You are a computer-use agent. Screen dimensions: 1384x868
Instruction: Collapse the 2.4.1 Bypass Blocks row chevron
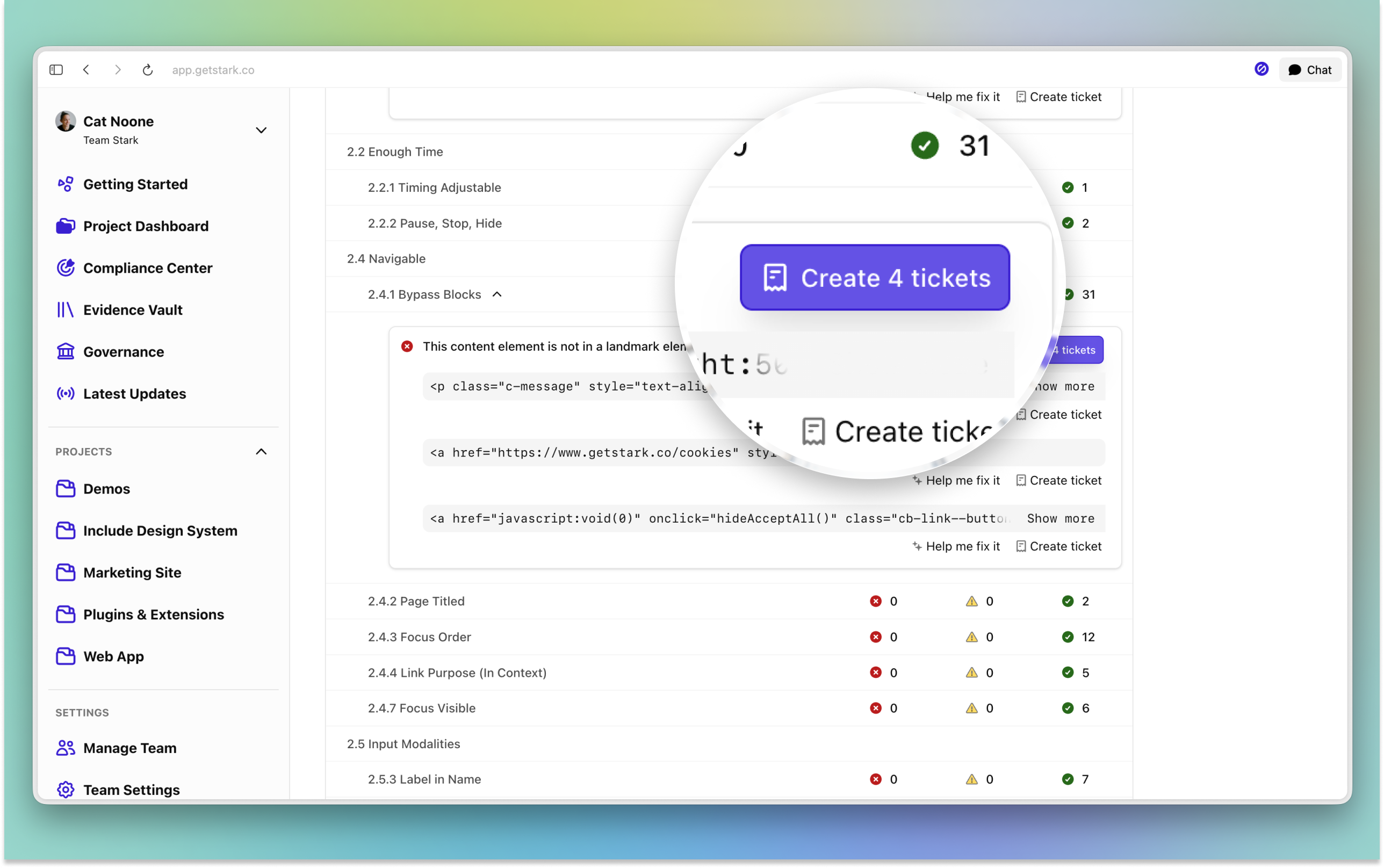[497, 294]
